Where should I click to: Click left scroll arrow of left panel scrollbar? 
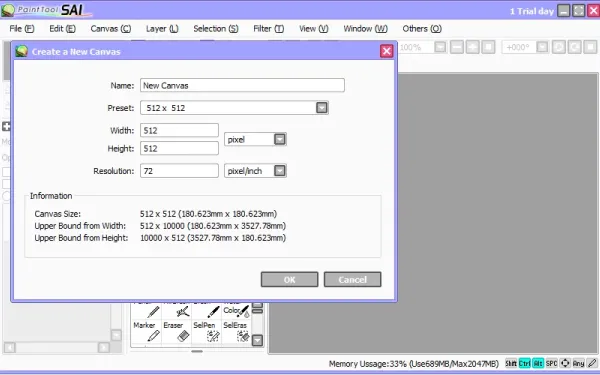9,347
